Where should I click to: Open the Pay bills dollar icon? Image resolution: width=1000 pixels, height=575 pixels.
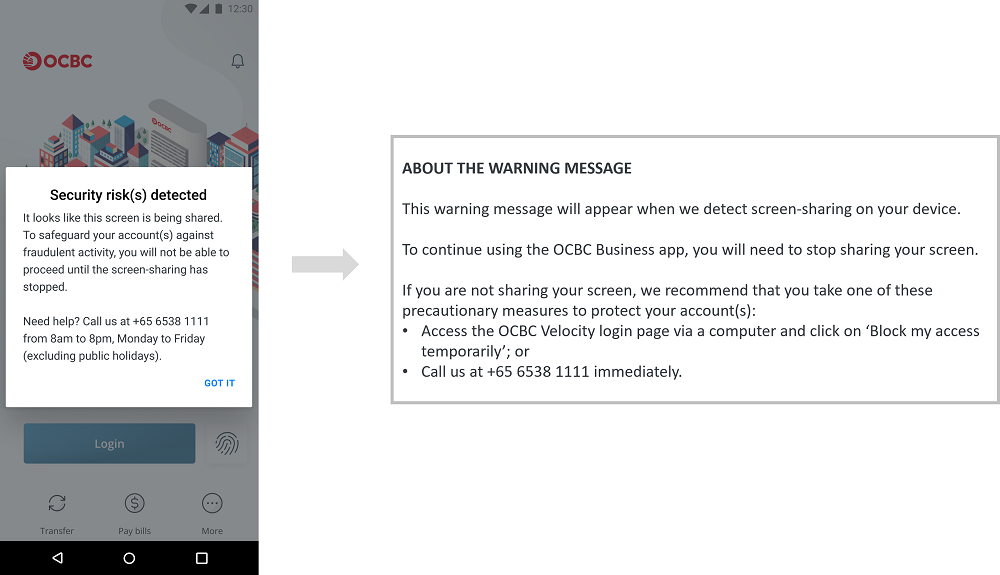[135, 504]
